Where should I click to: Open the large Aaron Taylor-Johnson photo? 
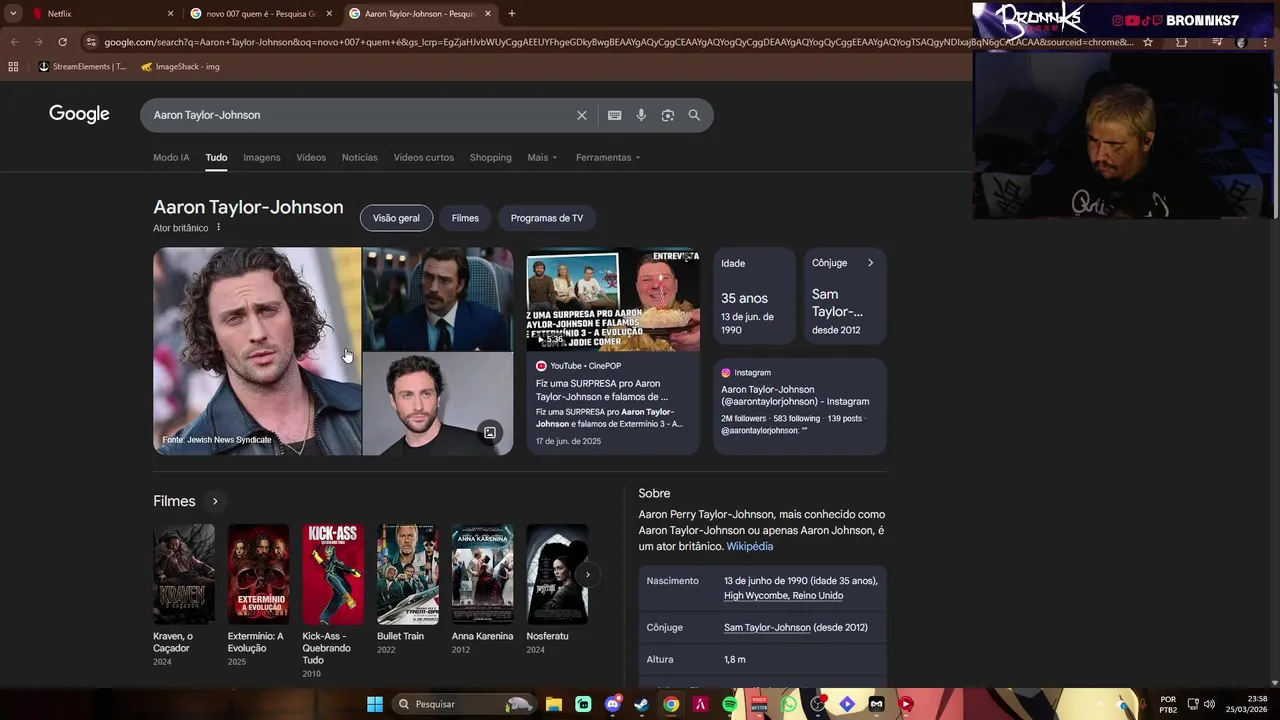257,351
